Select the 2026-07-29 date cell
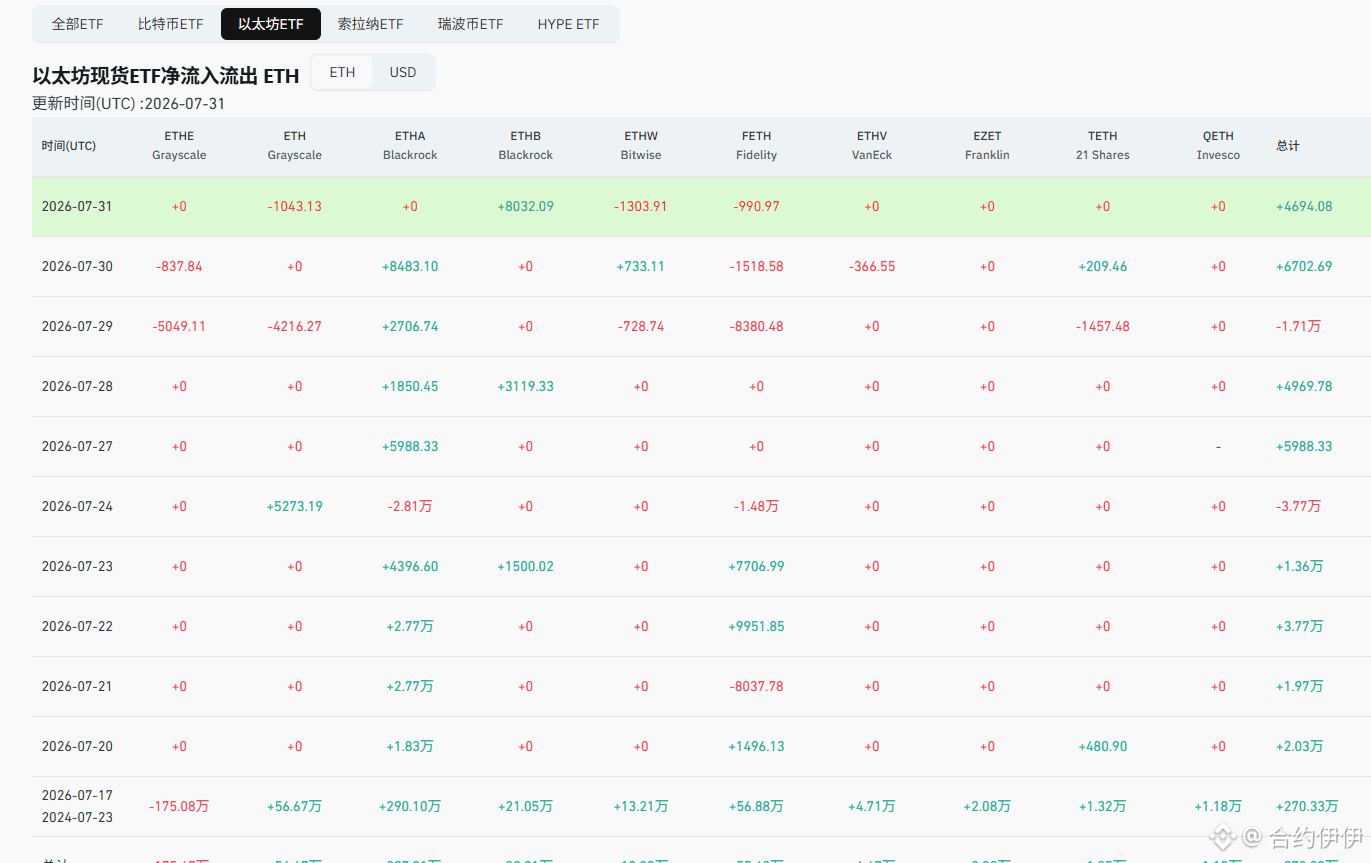Viewport: 1371px width, 863px height. 77,327
